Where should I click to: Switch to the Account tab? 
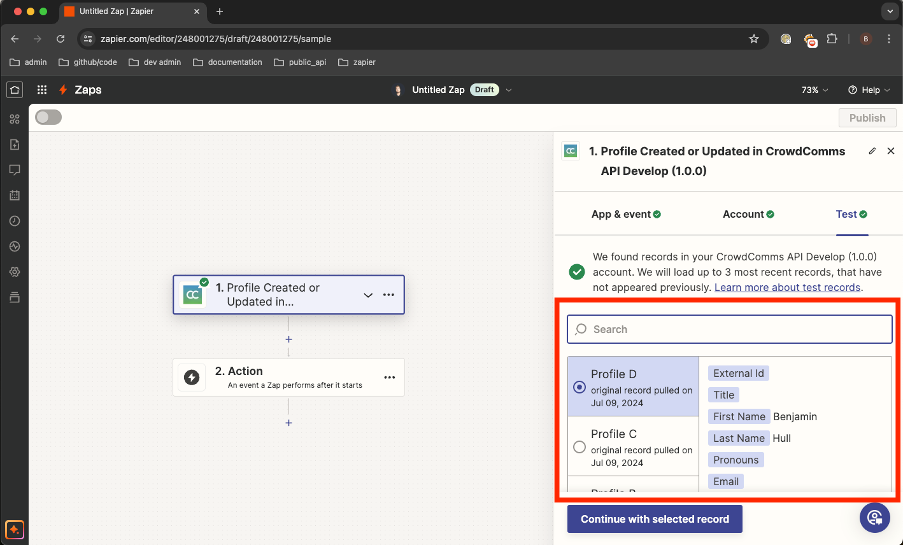point(748,214)
